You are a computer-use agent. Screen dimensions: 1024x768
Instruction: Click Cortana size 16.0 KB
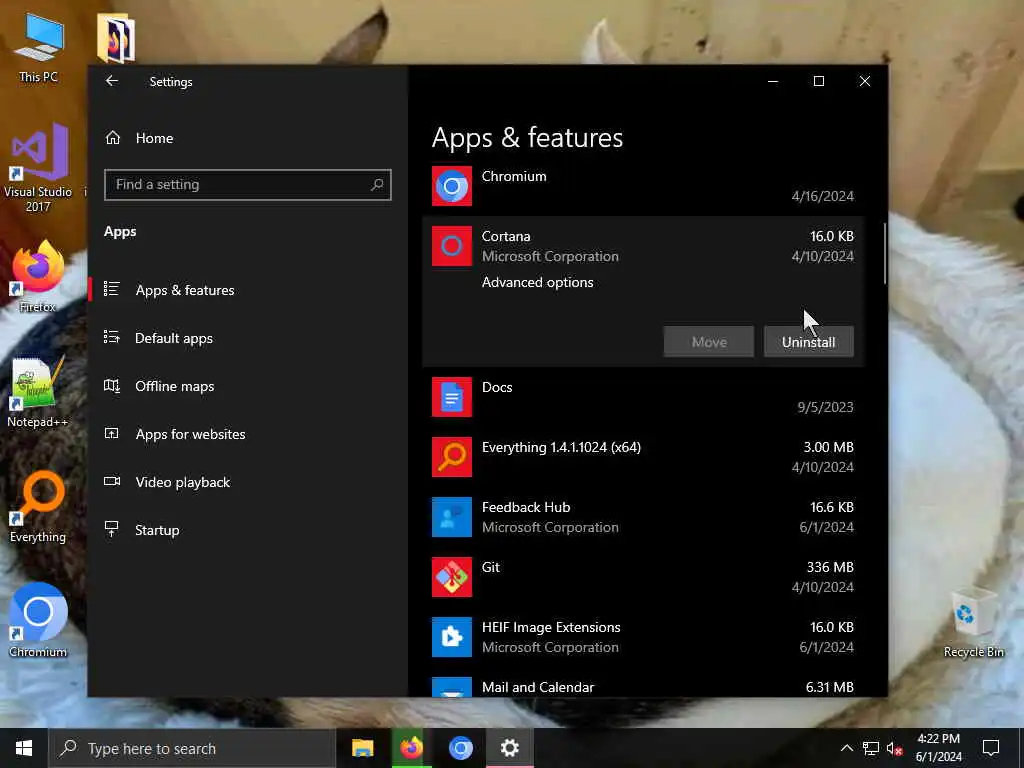(x=831, y=236)
